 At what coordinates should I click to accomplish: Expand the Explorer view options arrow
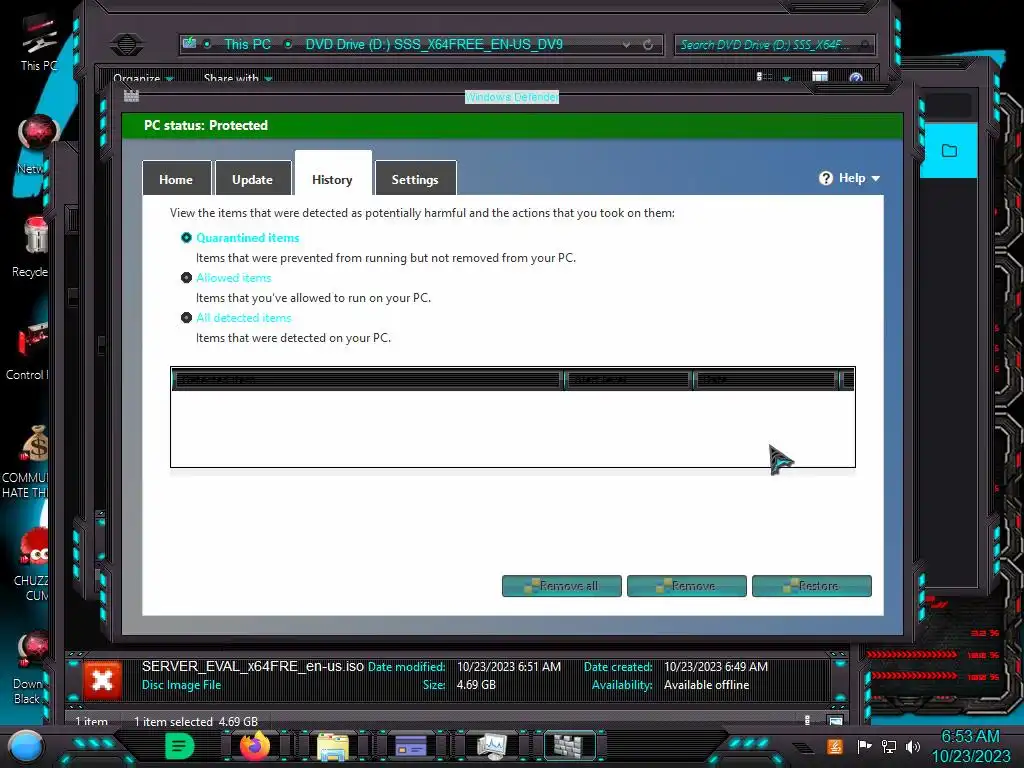click(786, 78)
